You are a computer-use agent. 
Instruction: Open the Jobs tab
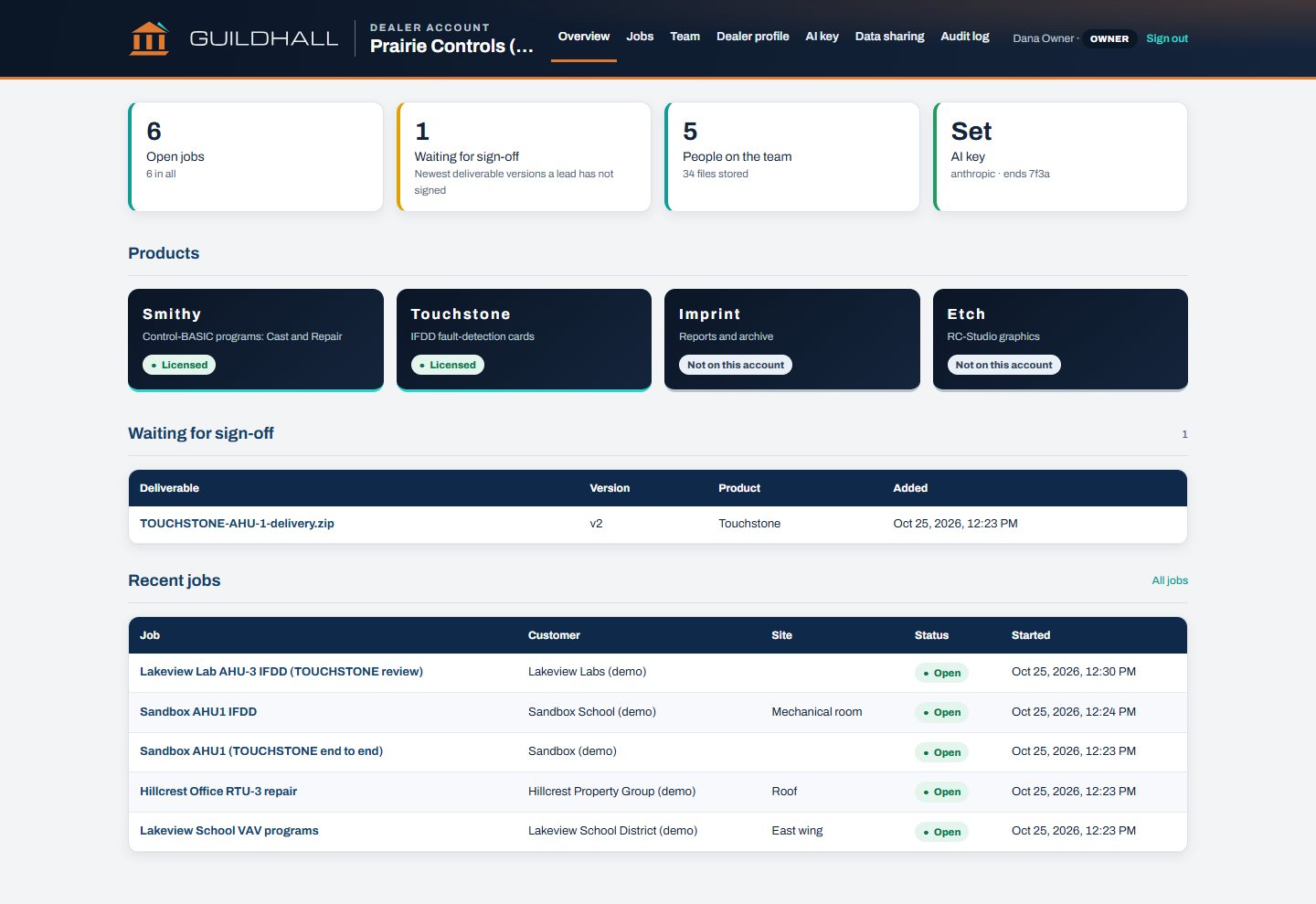(640, 37)
